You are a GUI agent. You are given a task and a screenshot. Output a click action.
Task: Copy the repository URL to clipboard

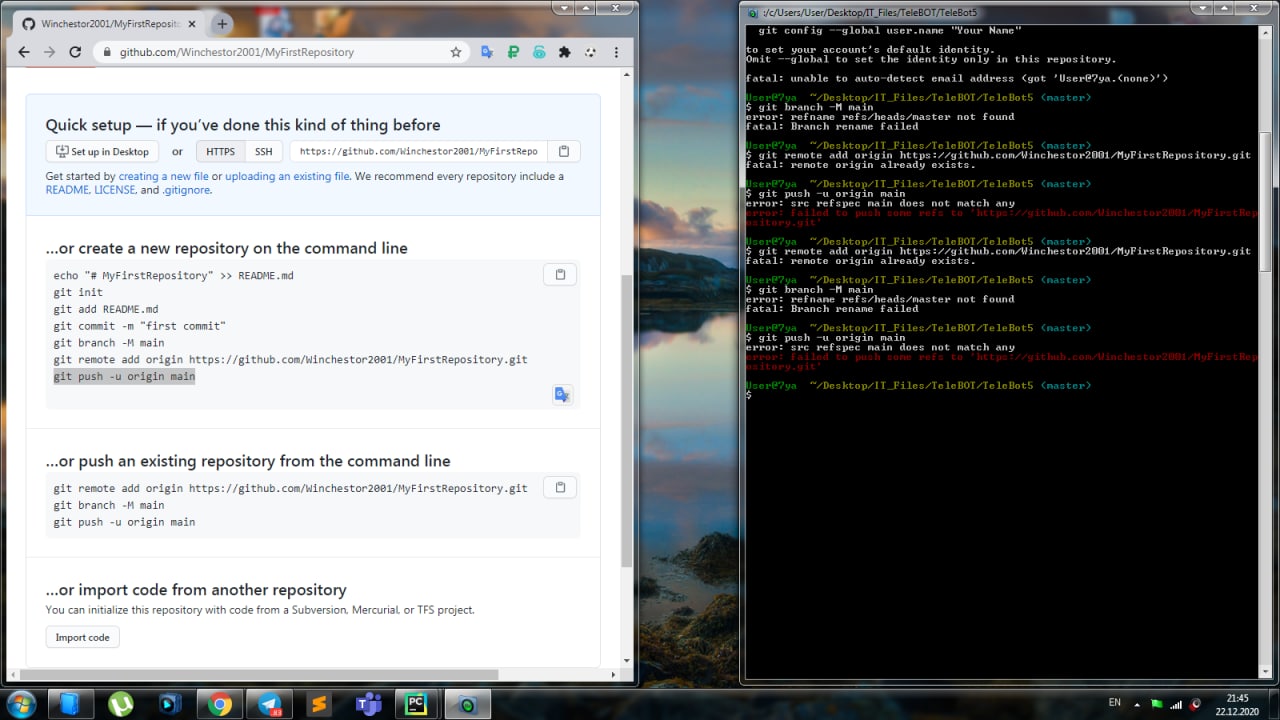pyautogui.click(x=563, y=152)
